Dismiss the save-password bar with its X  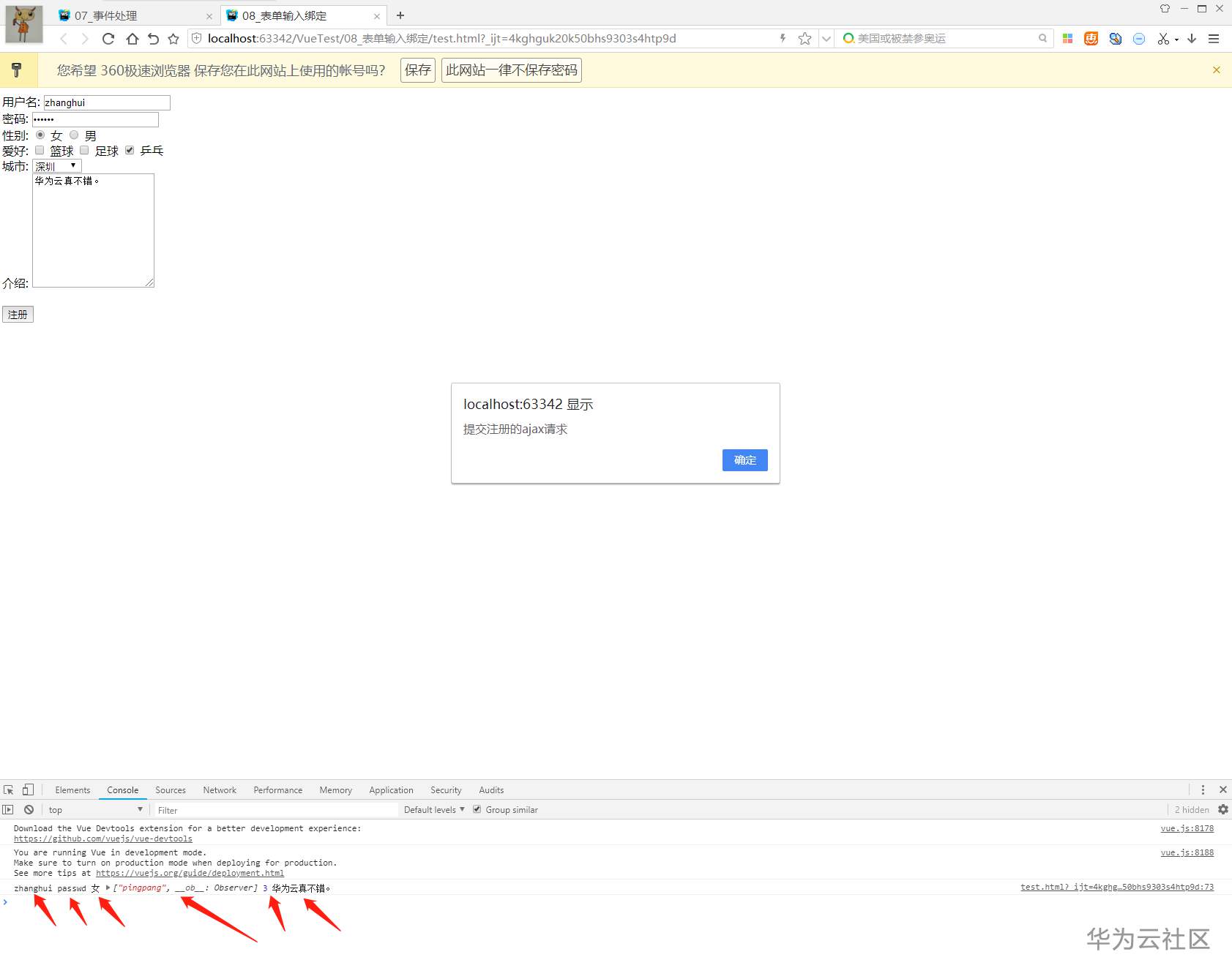1217,70
